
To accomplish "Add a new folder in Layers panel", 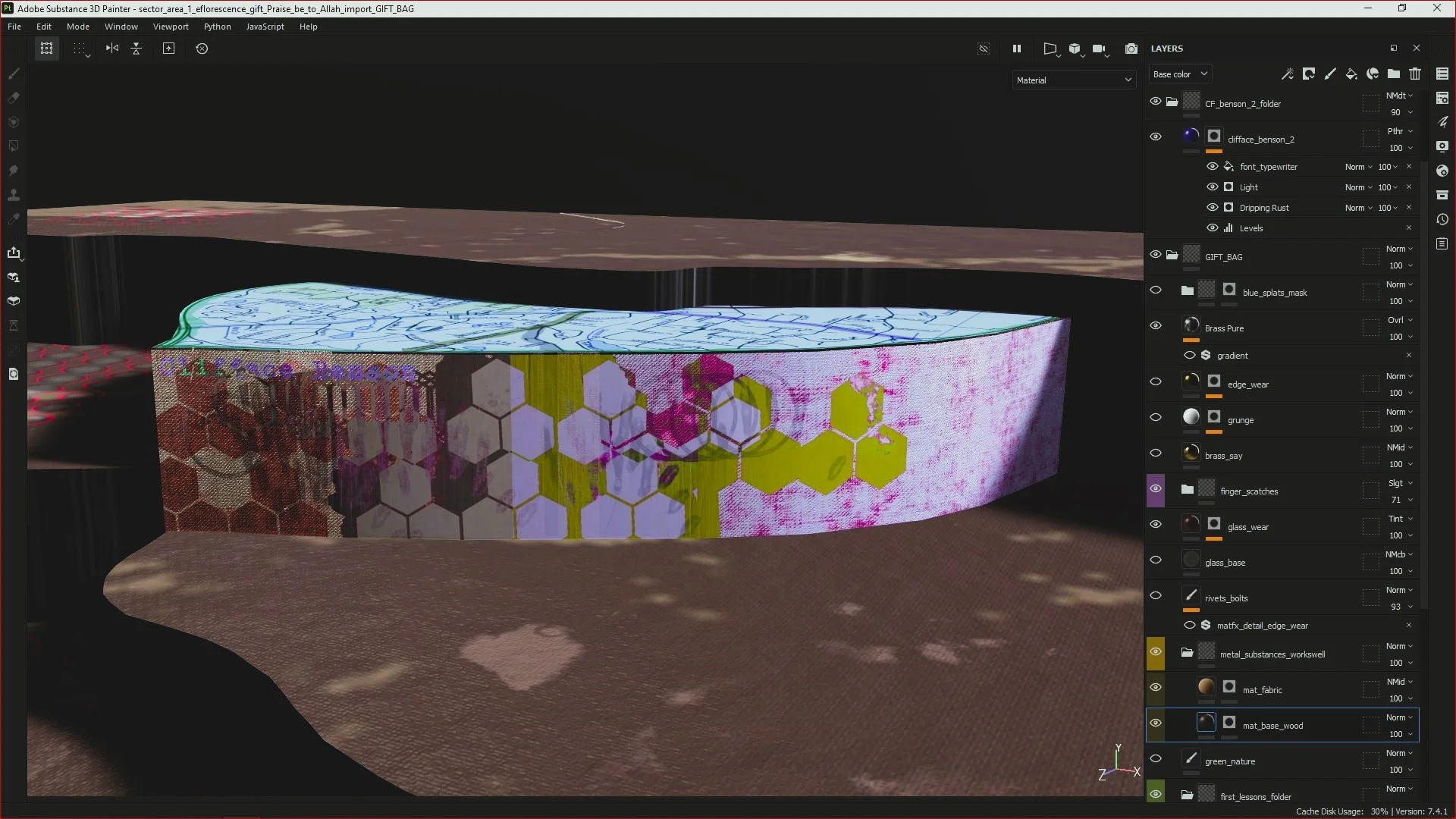I will click(x=1393, y=74).
